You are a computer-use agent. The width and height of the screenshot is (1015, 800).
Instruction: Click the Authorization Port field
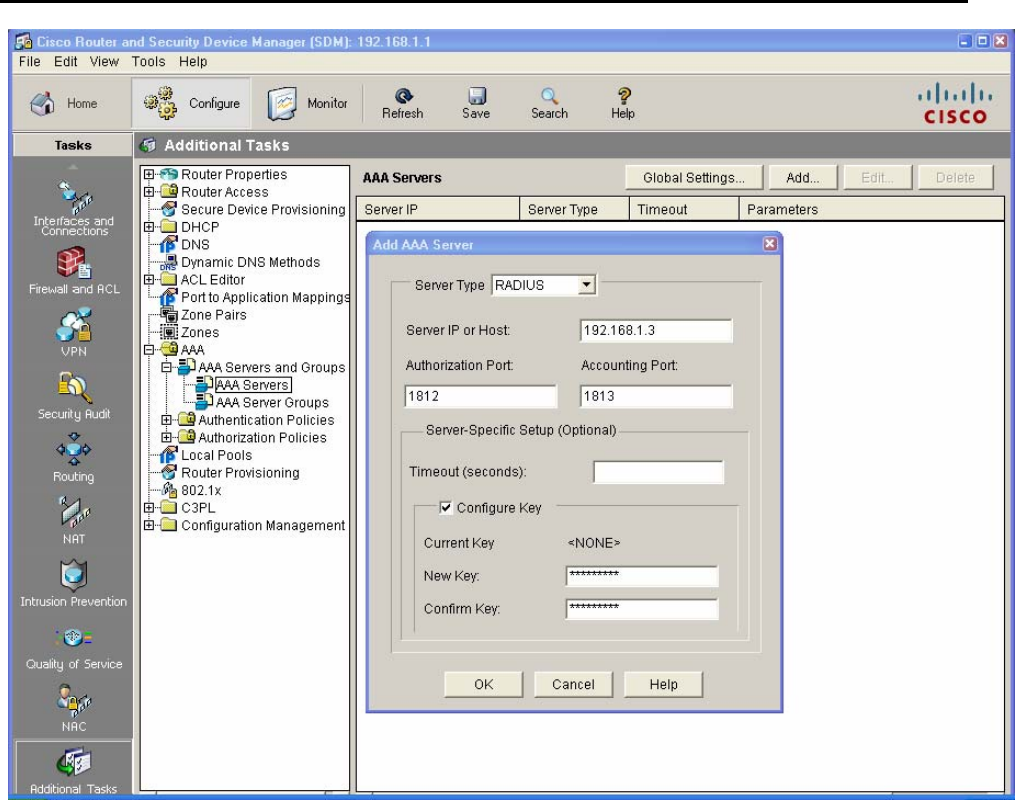click(x=480, y=396)
